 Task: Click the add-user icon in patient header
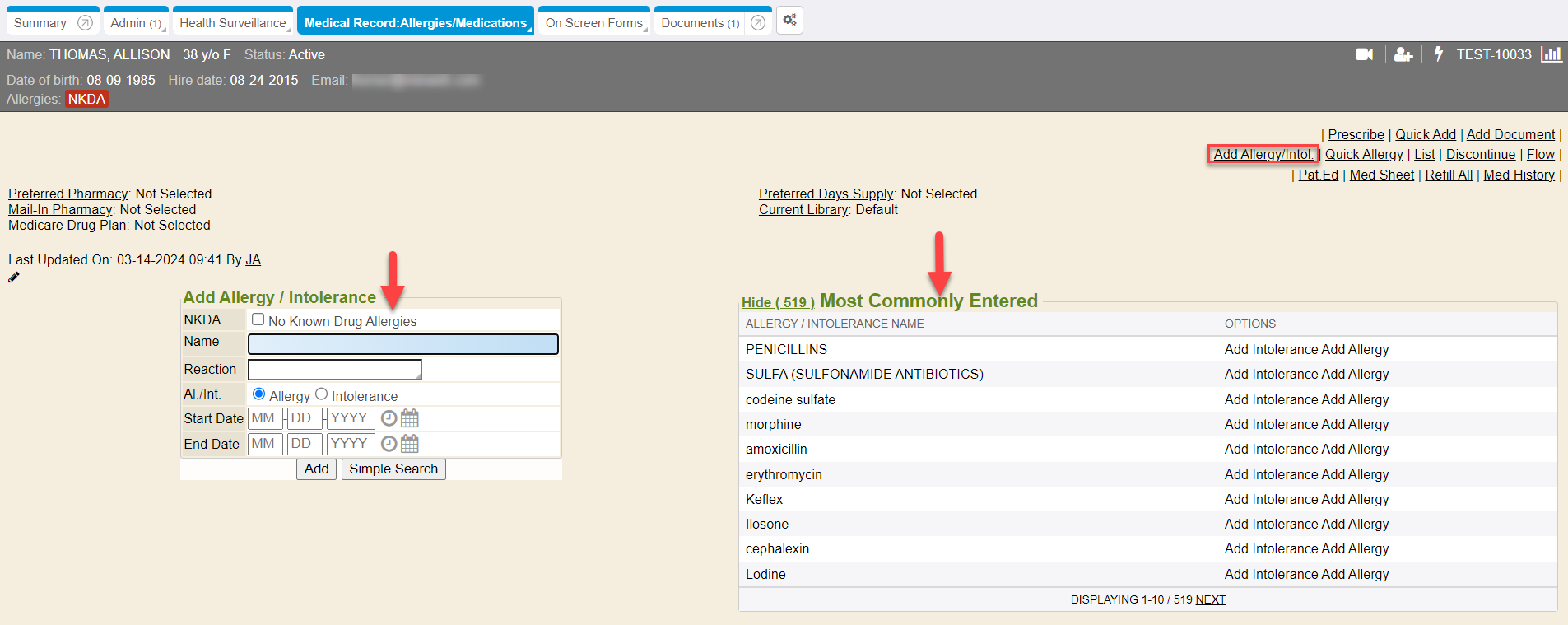(1403, 54)
